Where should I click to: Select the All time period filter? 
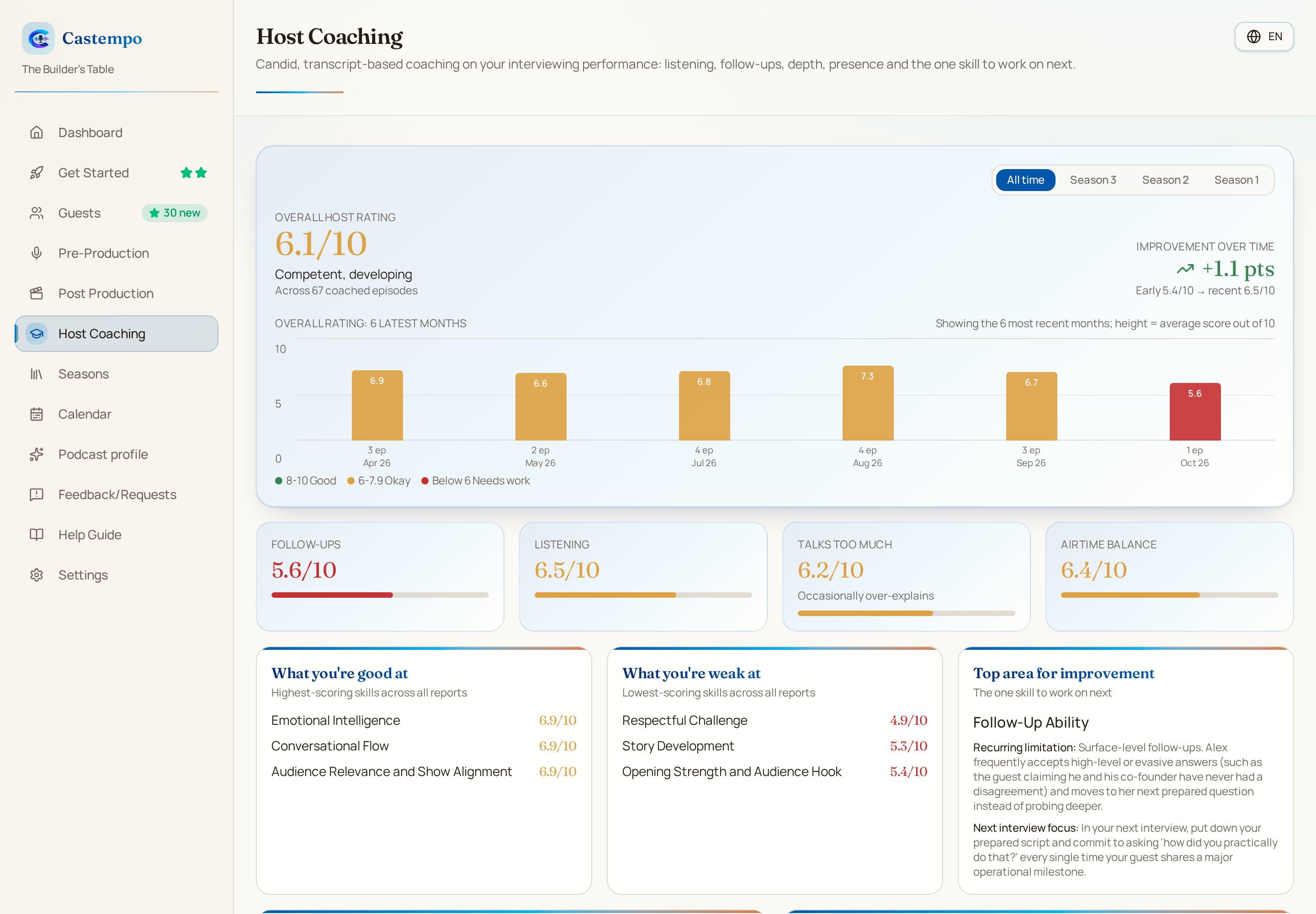click(x=1025, y=180)
